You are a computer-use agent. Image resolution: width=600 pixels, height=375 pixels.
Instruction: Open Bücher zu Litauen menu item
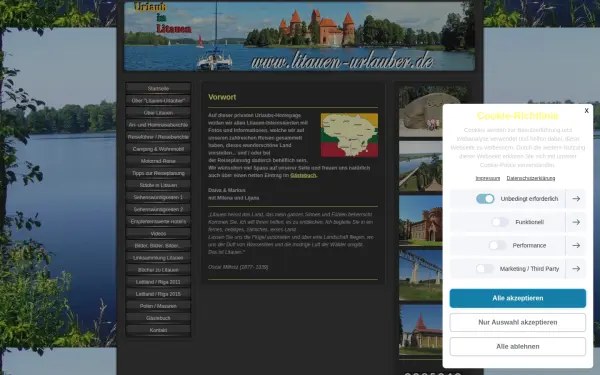tap(158, 270)
